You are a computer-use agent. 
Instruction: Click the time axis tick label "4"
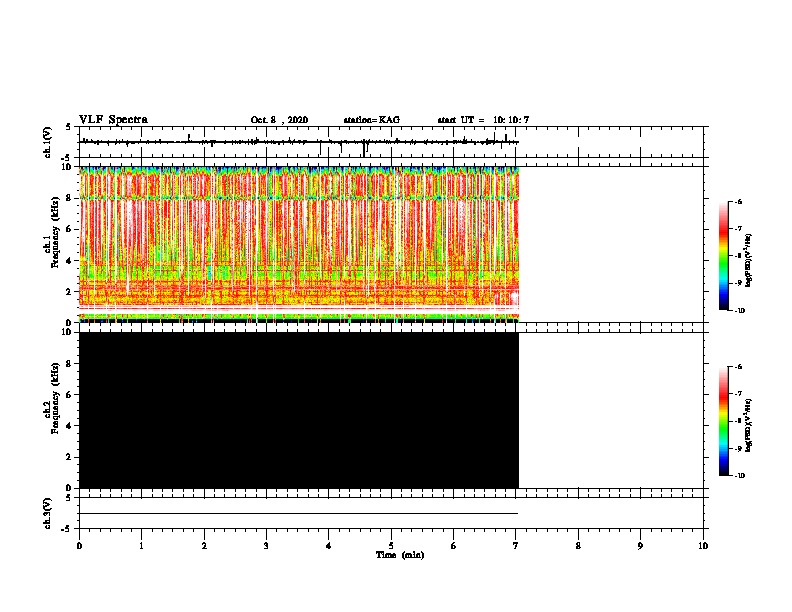tap(329, 545)
